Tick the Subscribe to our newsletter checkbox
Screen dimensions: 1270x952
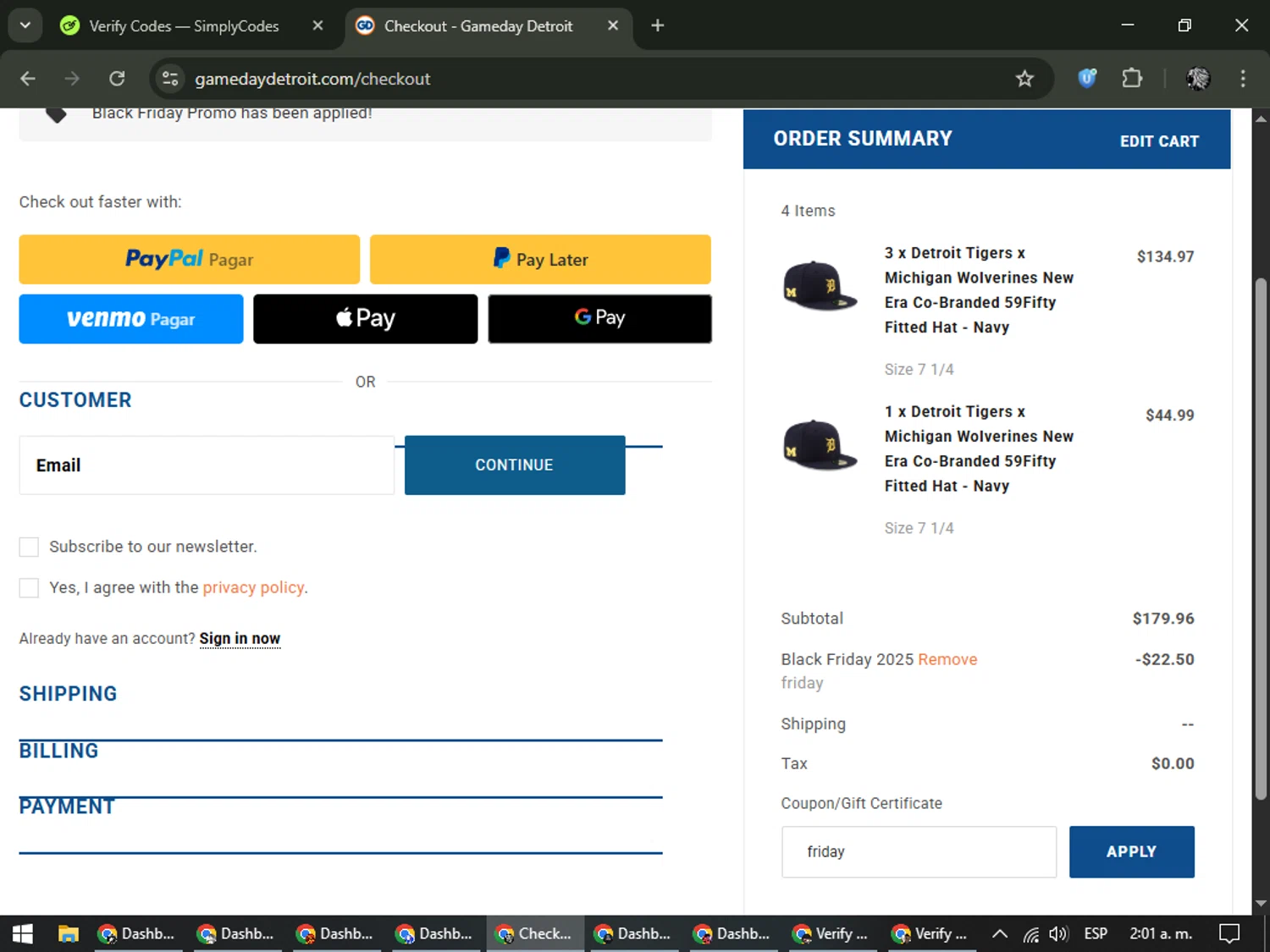(x=29, y=548)
